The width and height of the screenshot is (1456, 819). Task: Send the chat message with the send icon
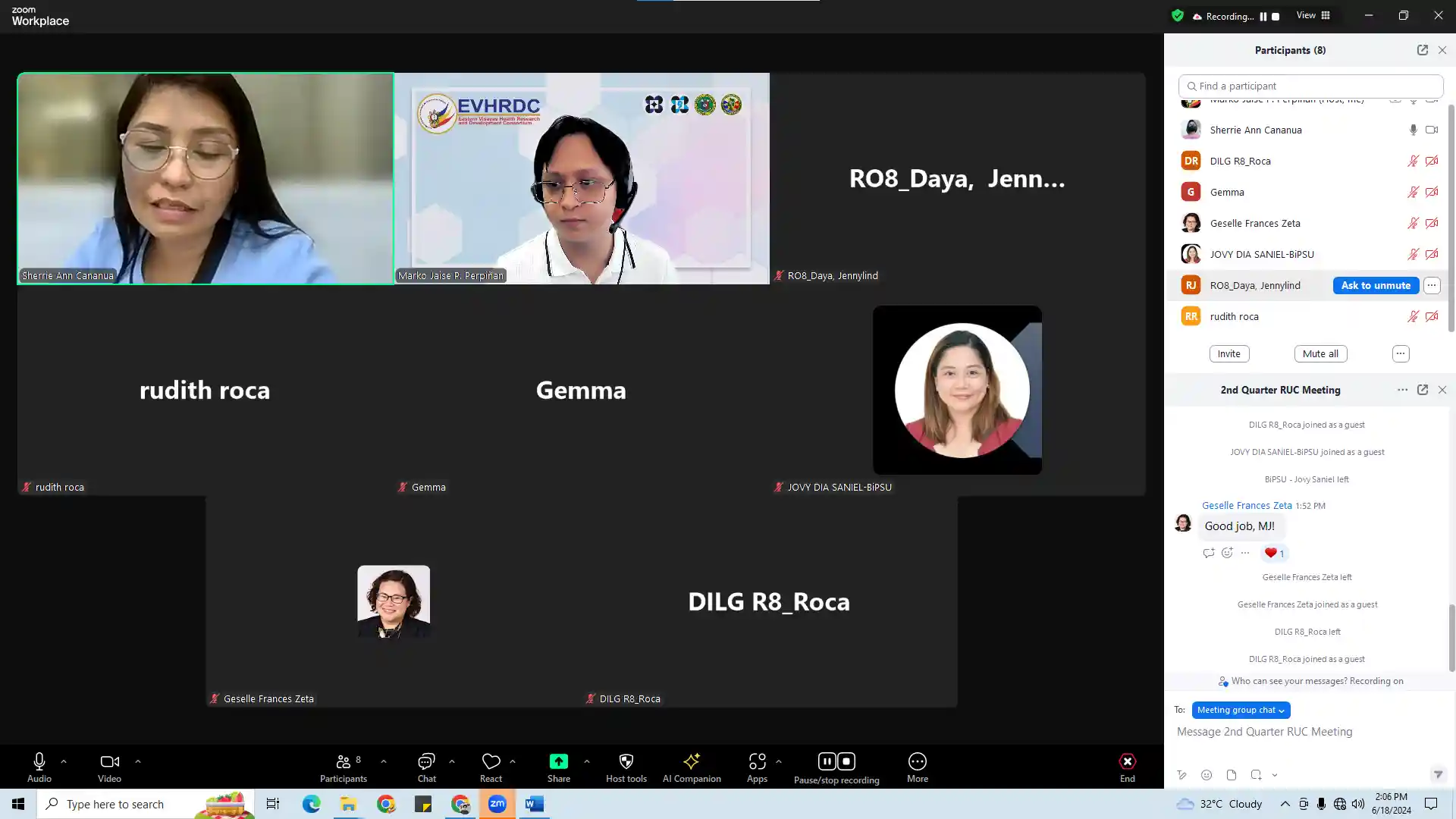pyautogui.click(x=1438, y=774)
